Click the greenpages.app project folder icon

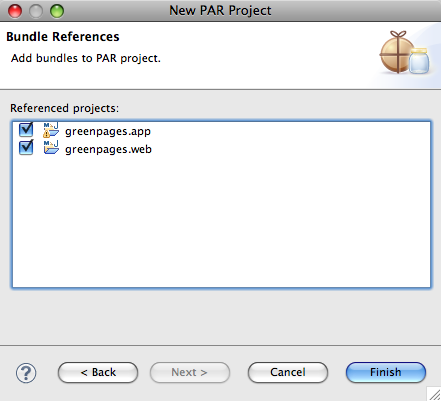coord(51,130)
